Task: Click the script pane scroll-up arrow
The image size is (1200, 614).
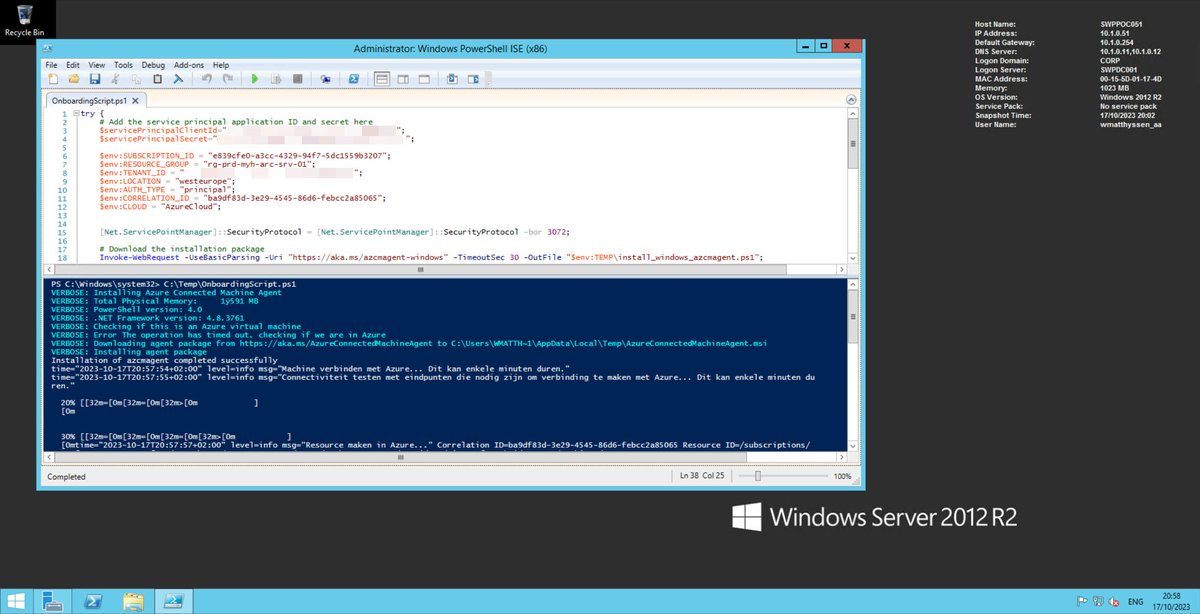Action: point(852,114)
